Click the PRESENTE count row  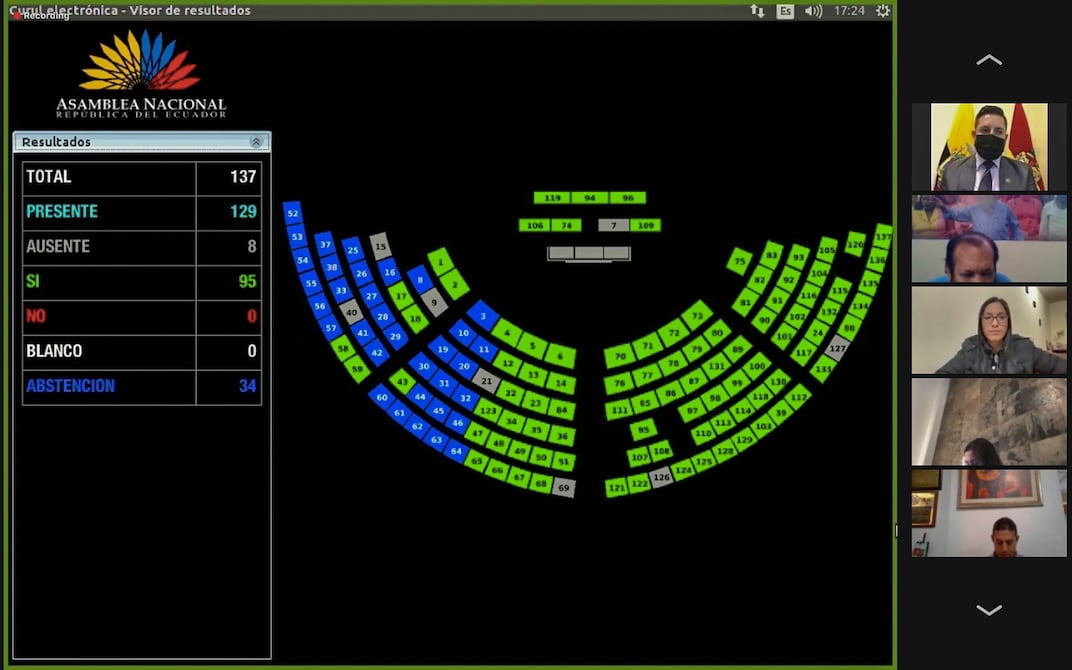point(141,212)
